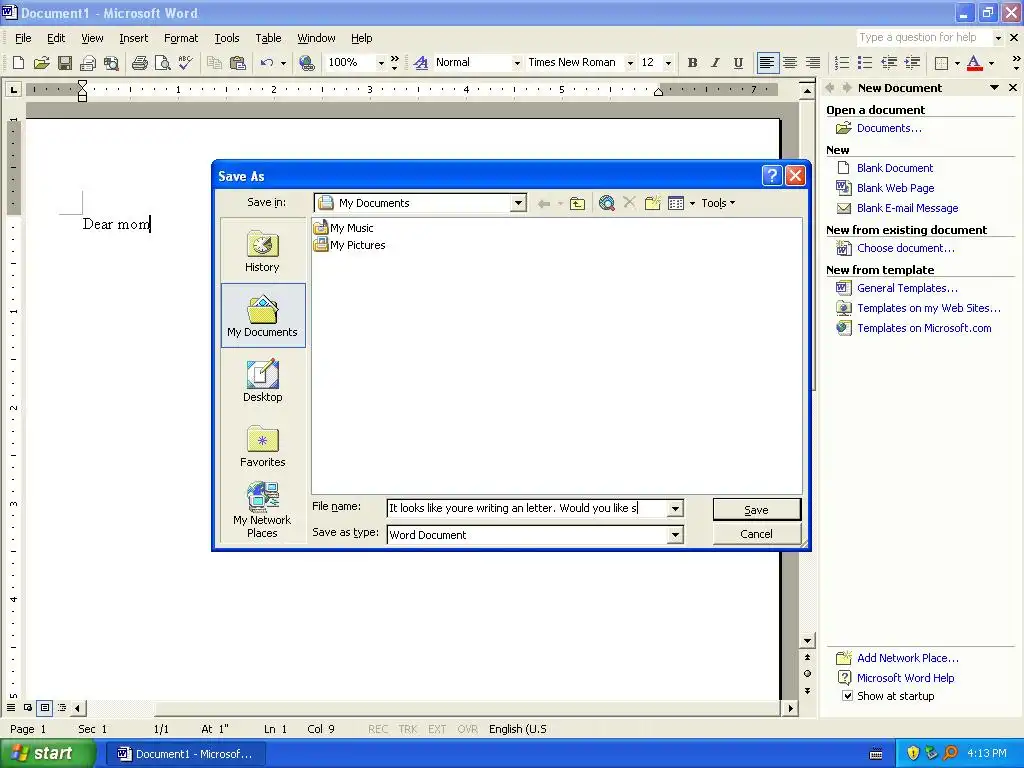Click the Type a question for help box

coord(923,37)
